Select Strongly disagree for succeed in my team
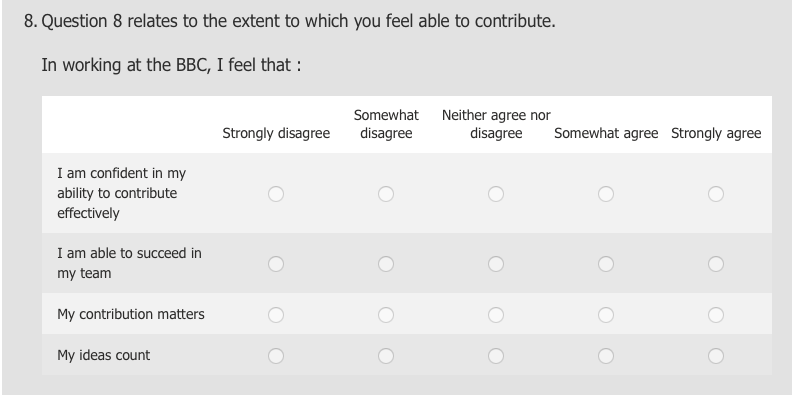This screenshot has height=396, width=796. tap(276, 264)
